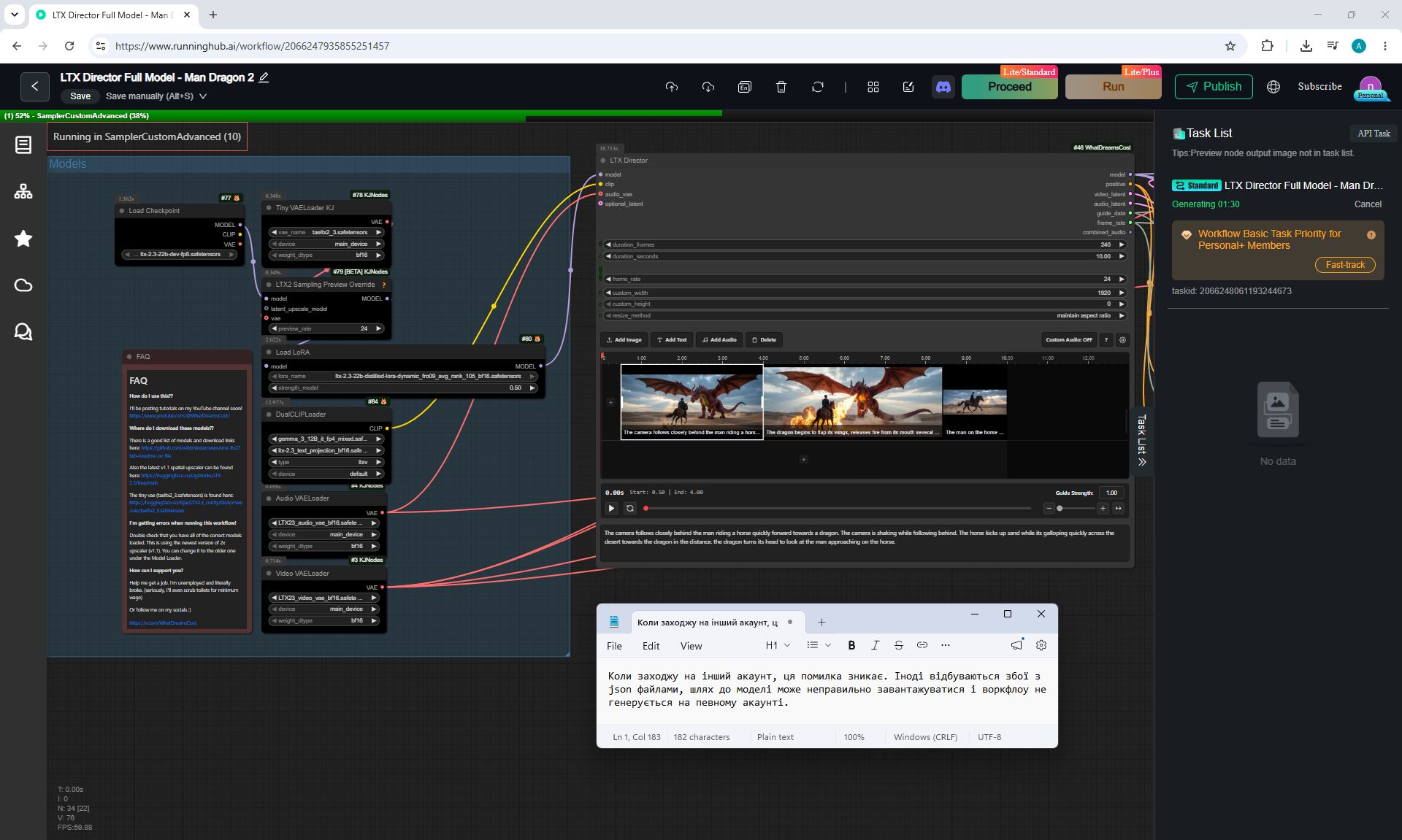Bookmark this page with the star icon
This screenshot has width=1402, height=840.
pos(1230,46)
